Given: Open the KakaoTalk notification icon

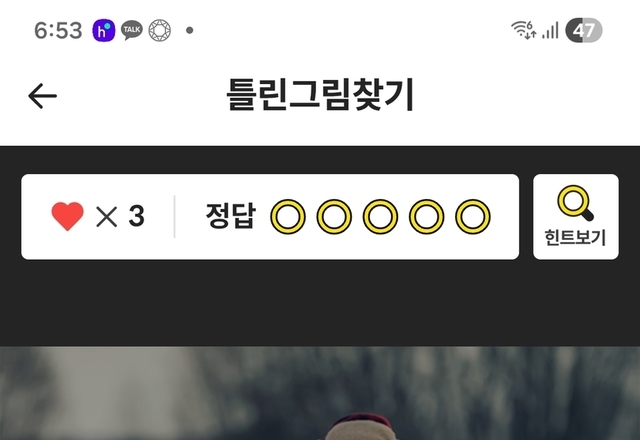Looking at the screenshot, I should (132, 30).
